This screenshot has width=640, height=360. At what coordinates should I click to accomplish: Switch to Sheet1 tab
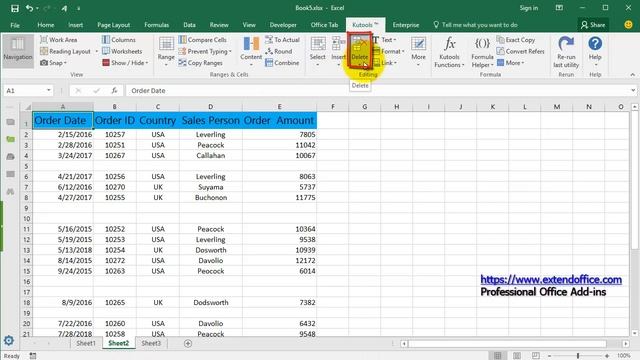tap(86, 343)
